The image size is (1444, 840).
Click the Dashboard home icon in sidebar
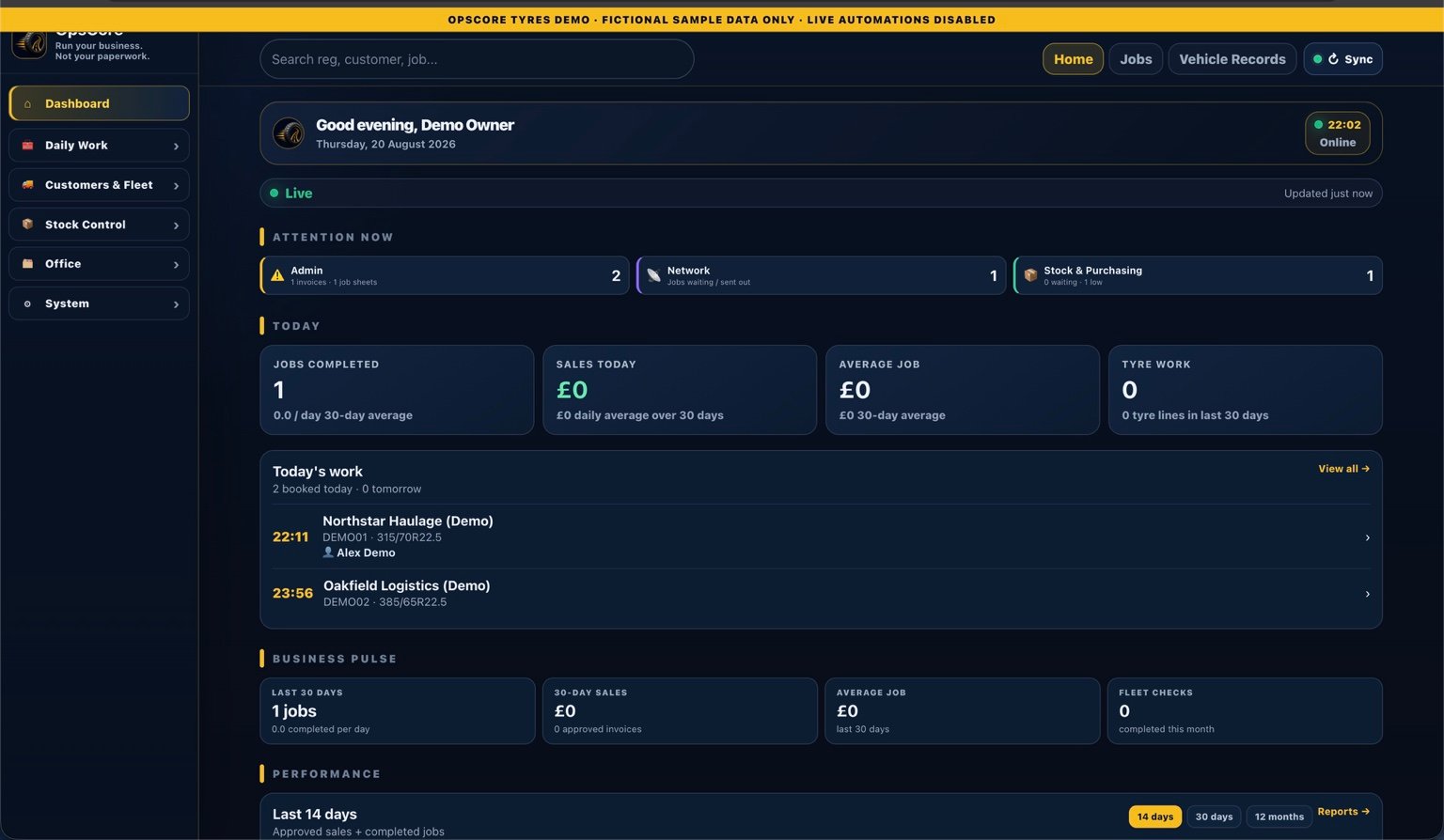tap(27, 103)
